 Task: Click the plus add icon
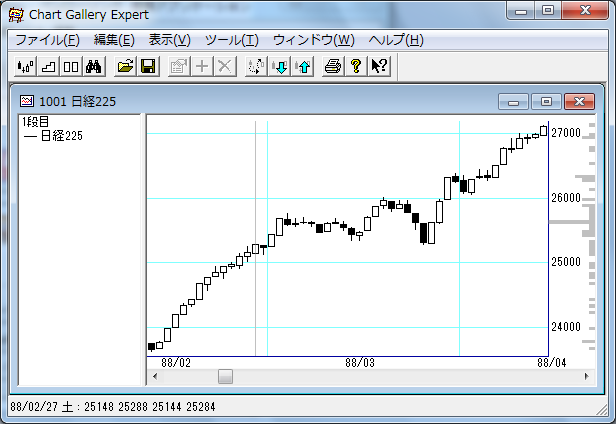202,66
